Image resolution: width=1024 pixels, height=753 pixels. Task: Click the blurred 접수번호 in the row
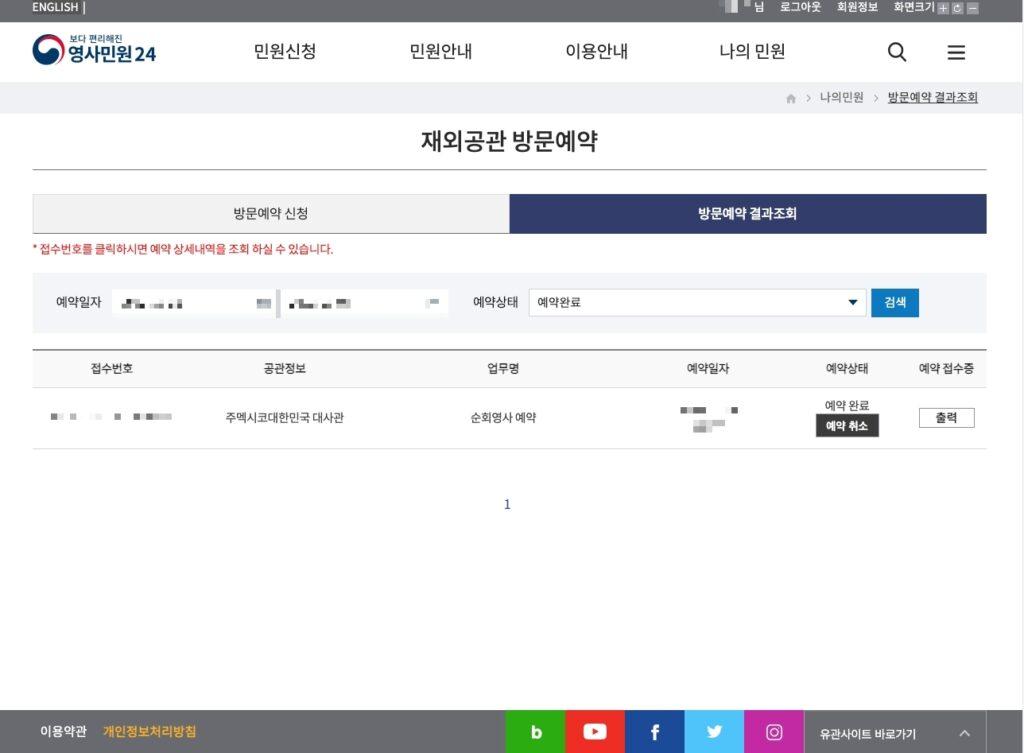(x=111, y=417)
